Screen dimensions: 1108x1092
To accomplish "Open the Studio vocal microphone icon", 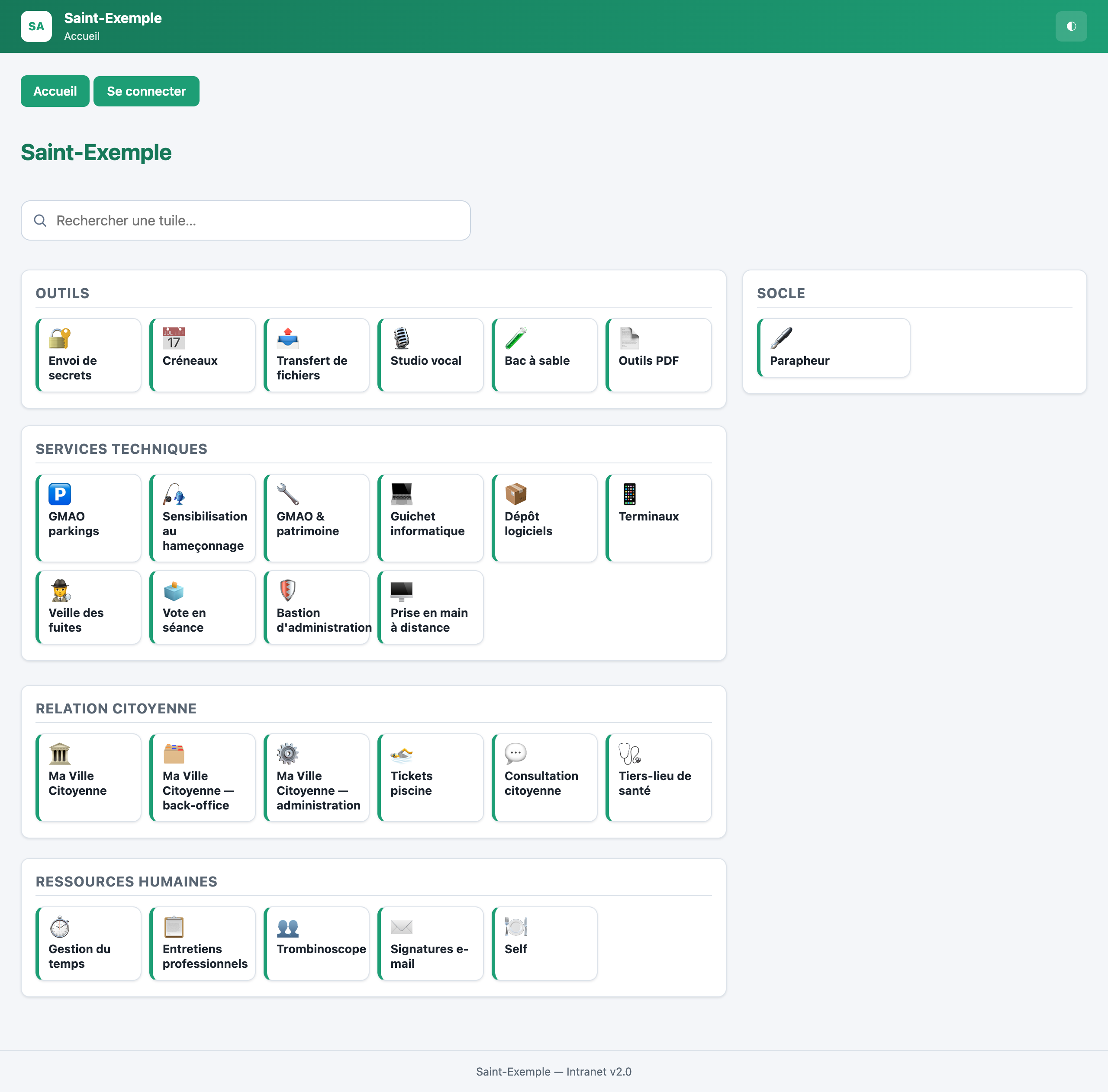I will point(402,338).
